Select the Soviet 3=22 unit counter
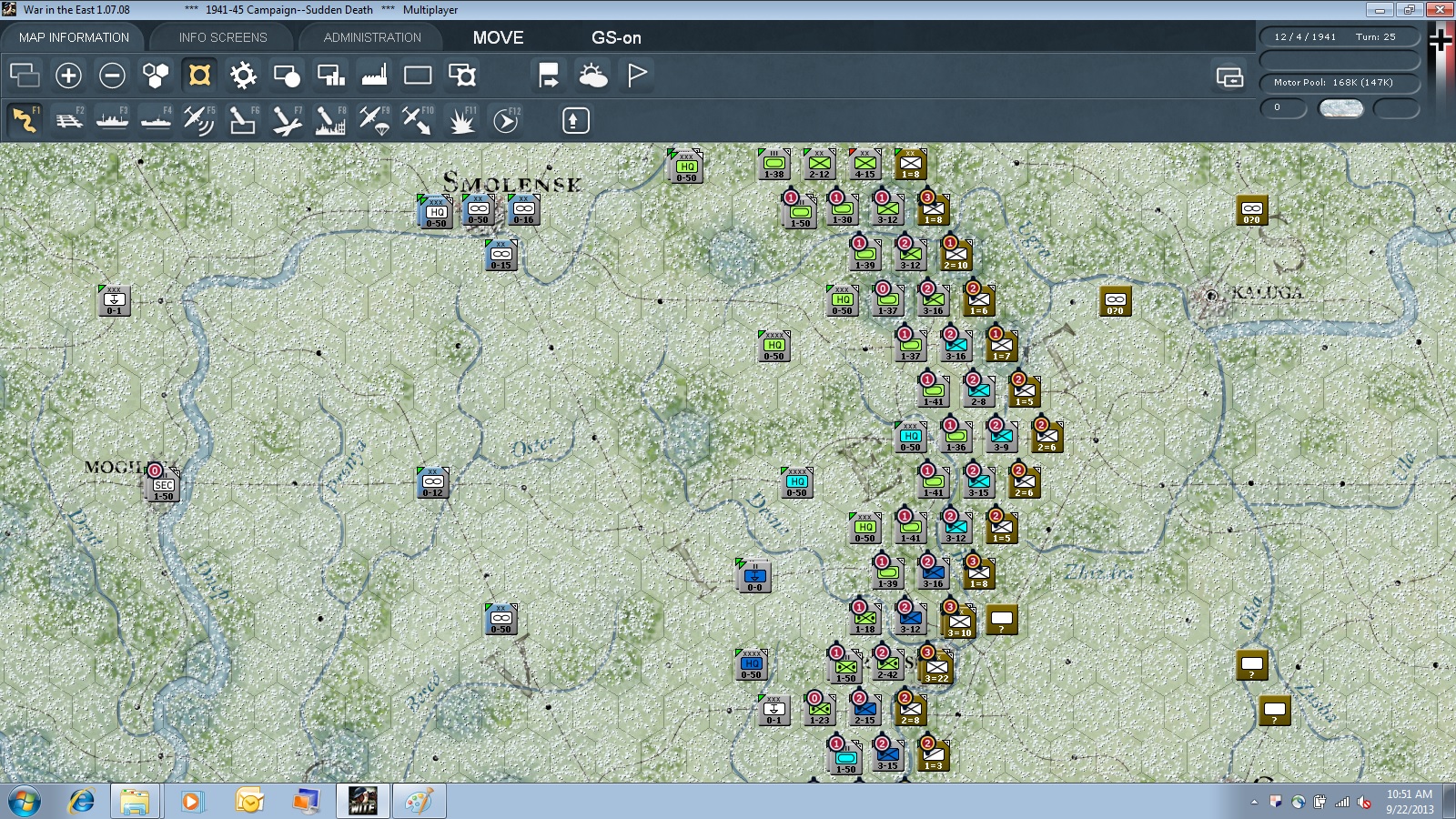Viewport: 1456px width, 819px height. (936, 668)
